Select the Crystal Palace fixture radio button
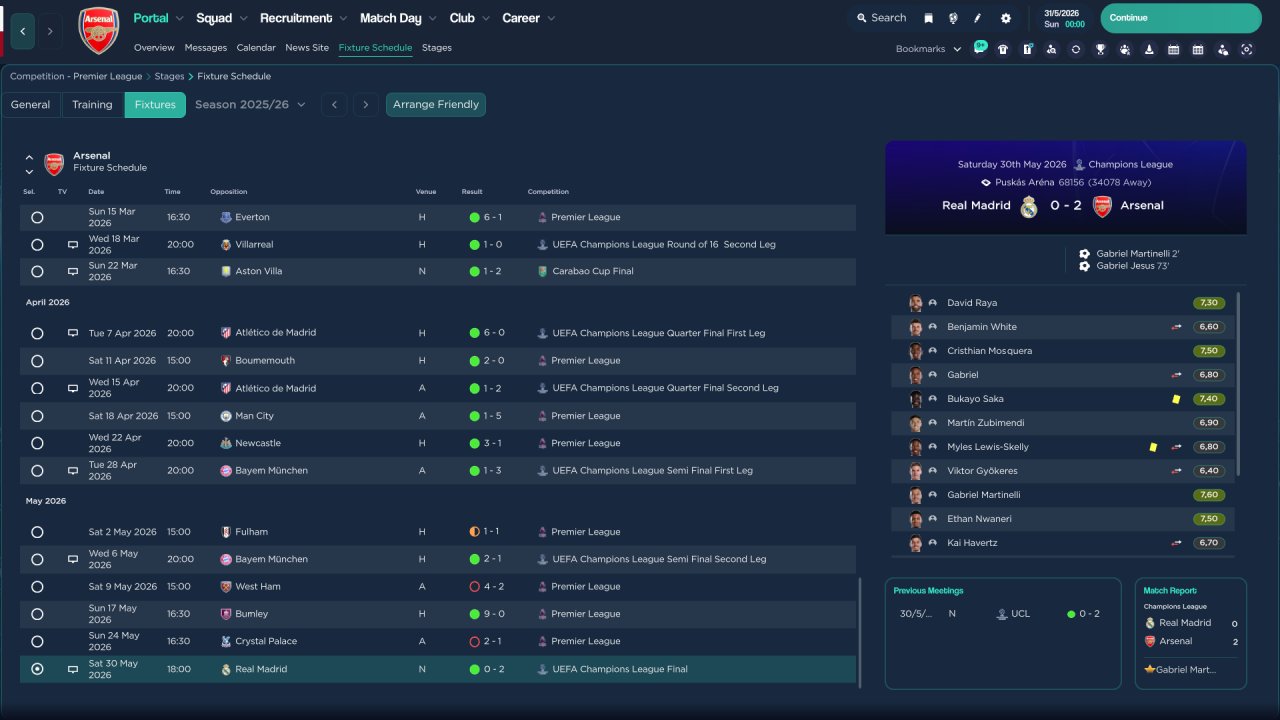1280x720 pixels. (37, 641)
